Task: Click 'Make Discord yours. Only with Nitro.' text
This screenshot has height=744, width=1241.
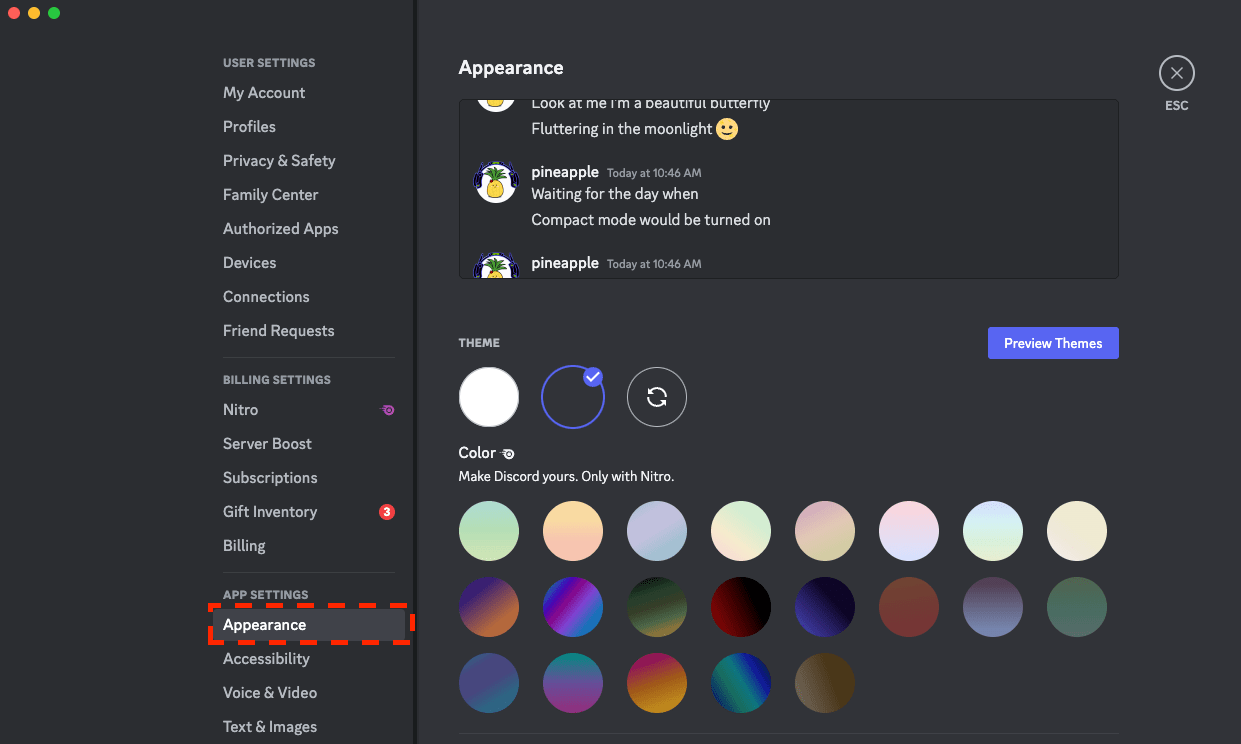Action: coord(566,477)
